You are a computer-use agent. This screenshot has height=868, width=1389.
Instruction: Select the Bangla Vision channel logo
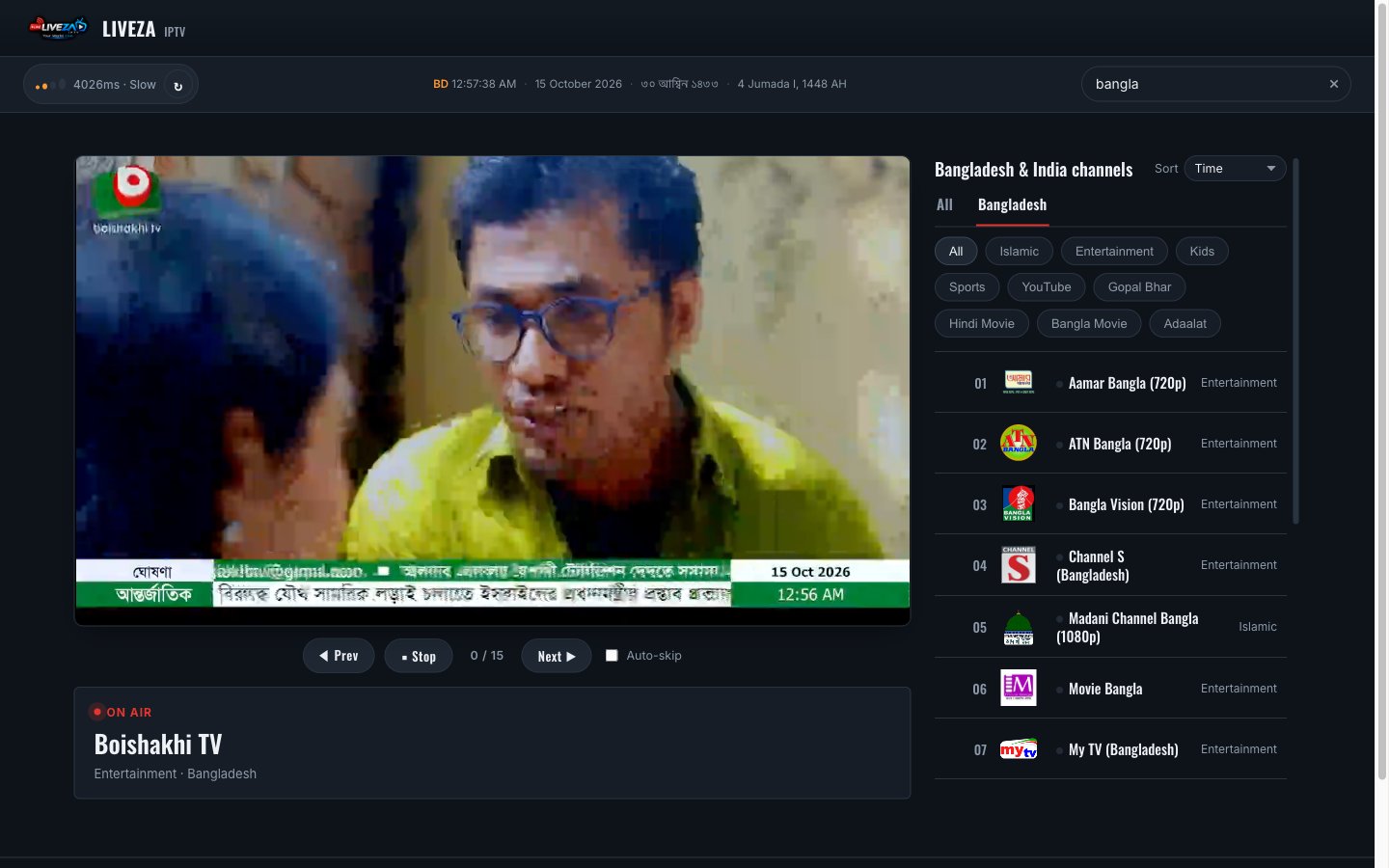[x=1019, y=504]
